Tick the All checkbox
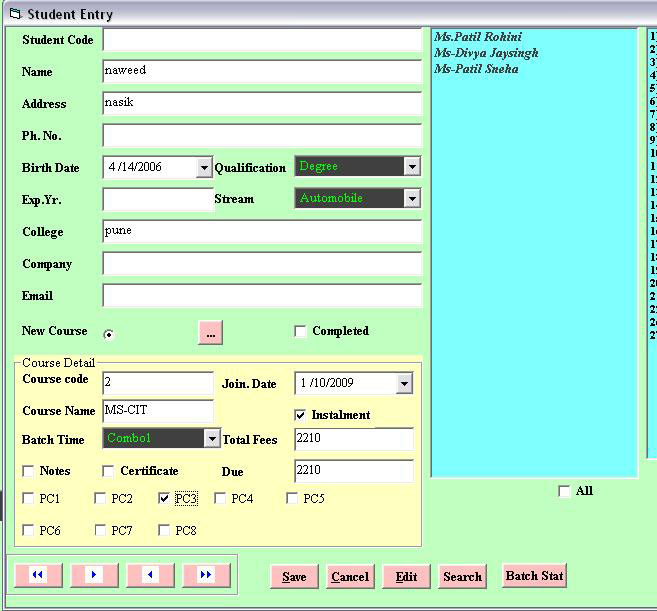Image resolution: width=657 pixels, height=611 pixels. click(x=564, y=491)
